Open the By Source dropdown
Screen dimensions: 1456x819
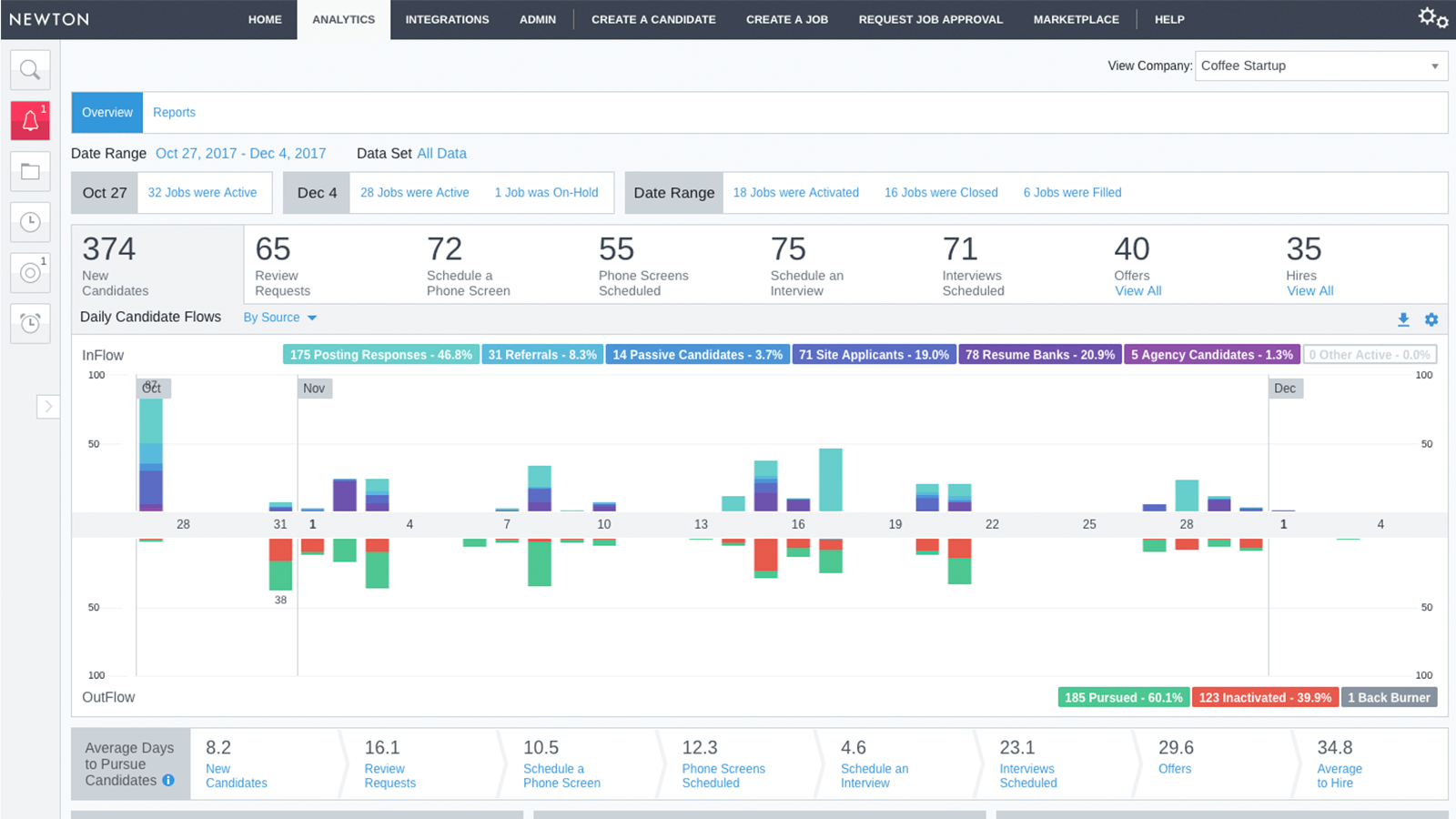click(x=279, y=317)
